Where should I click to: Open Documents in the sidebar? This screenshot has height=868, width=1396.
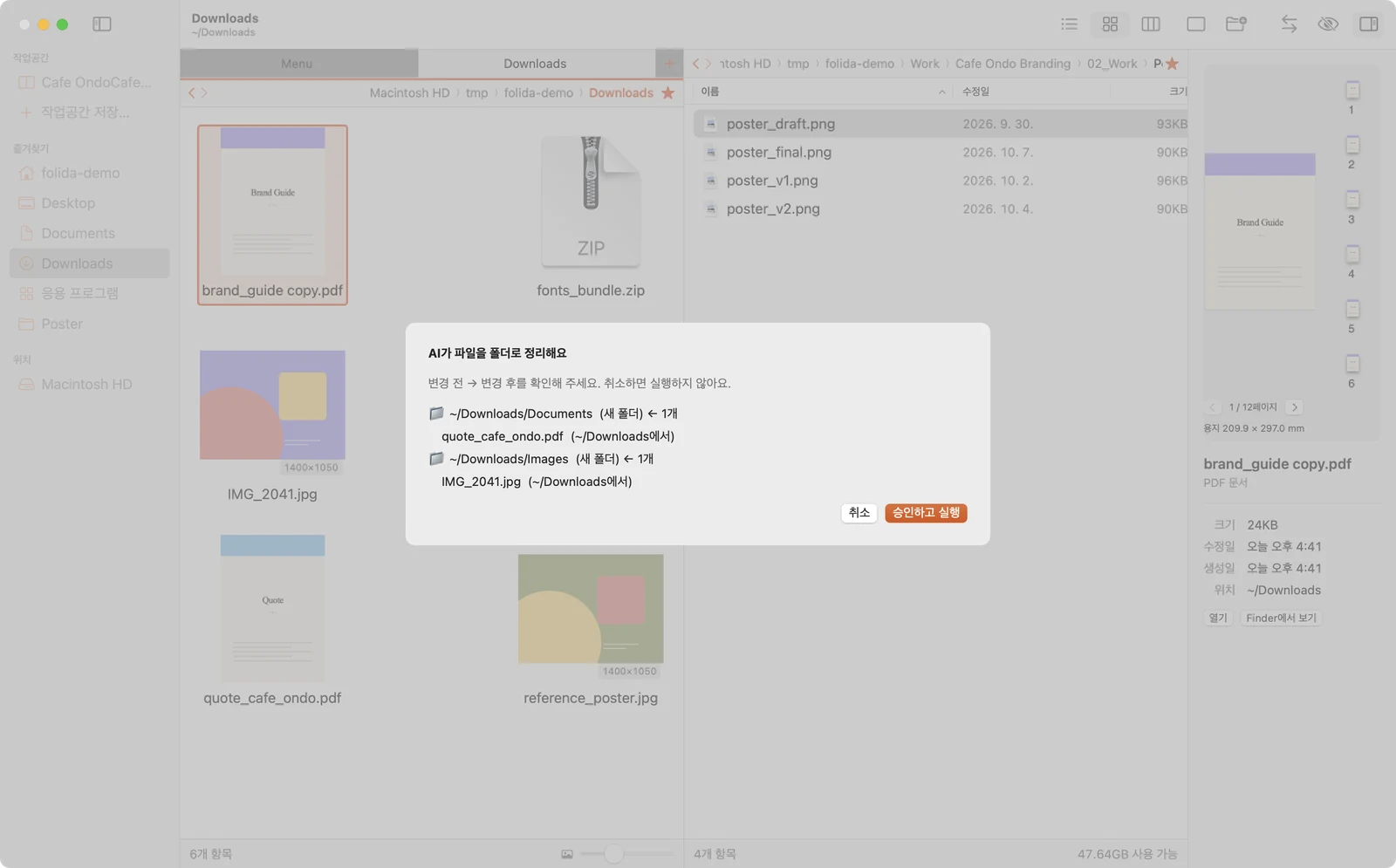[89, 233]
